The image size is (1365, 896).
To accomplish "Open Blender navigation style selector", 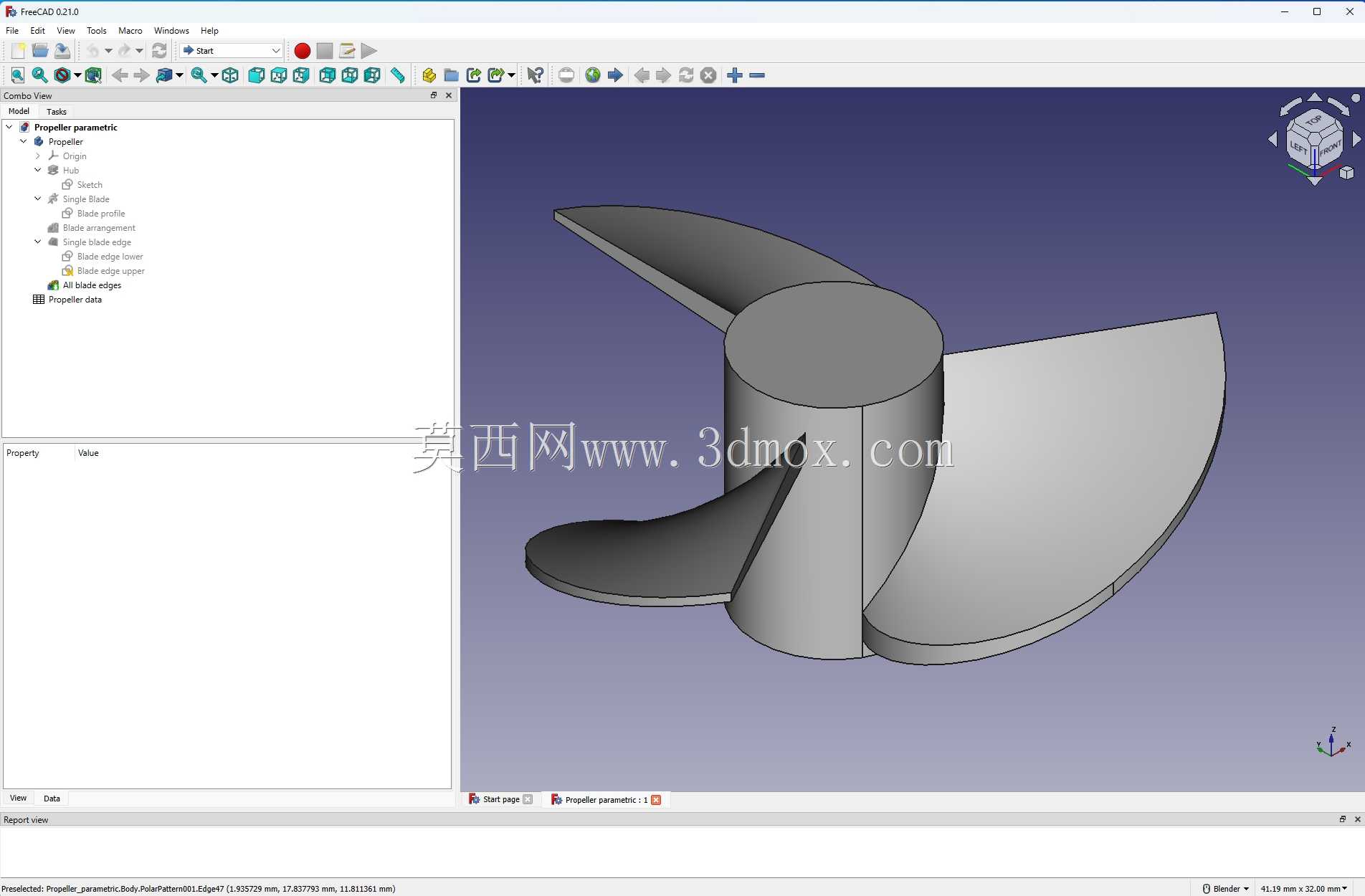I will coord(1225,889).
